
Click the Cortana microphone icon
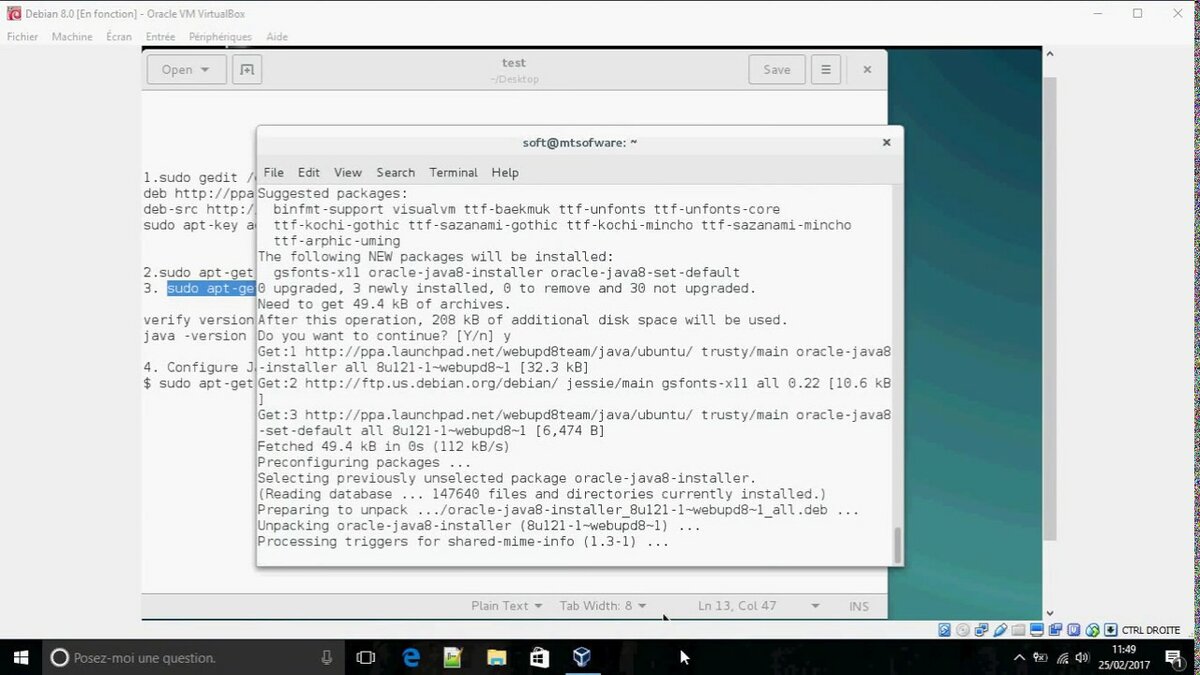[x=327, y=657]
